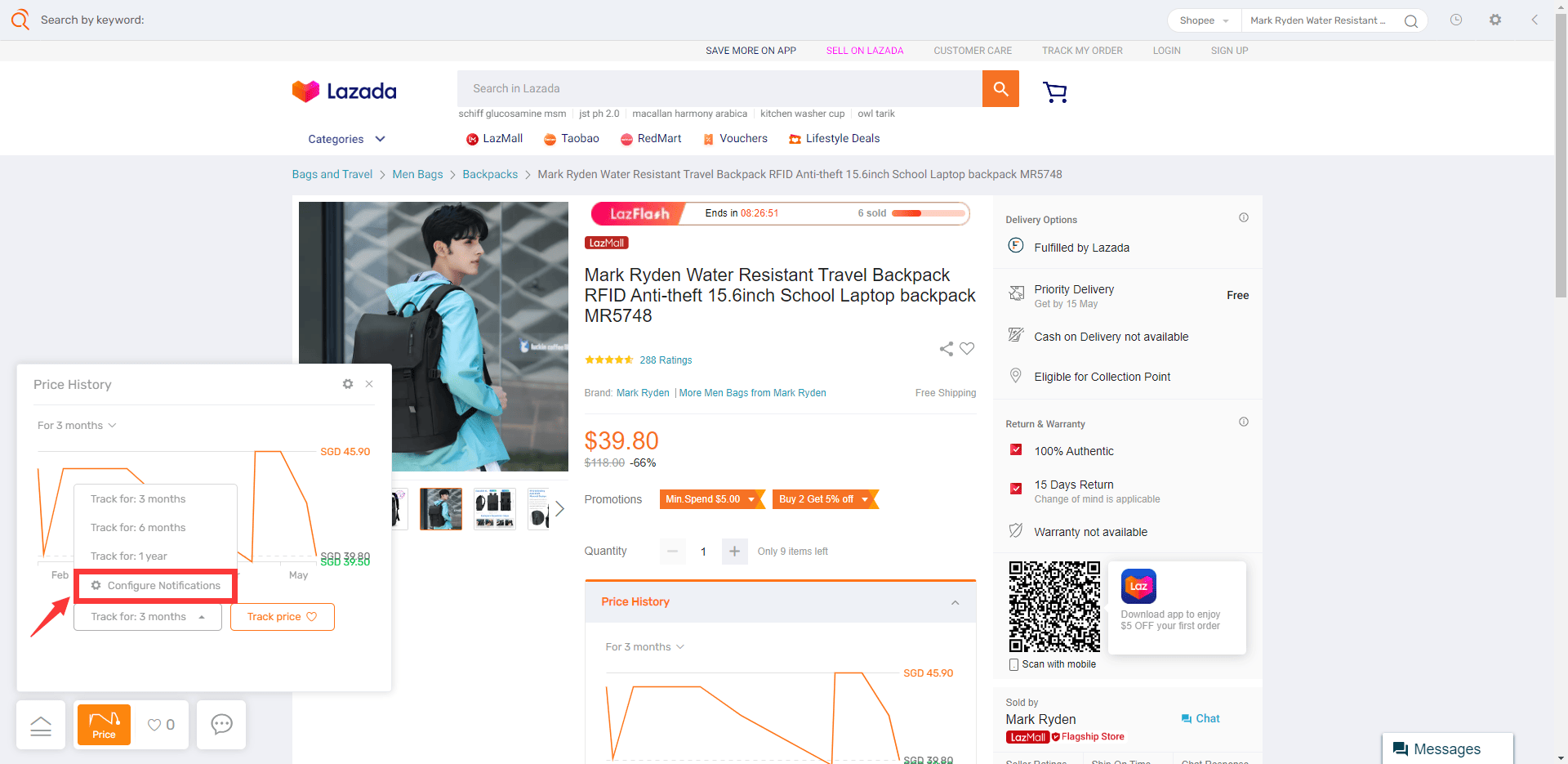This screenshot has height=764, width=1568.
Task: Click the LazMall badge above product title
Action: pos(607,243)
